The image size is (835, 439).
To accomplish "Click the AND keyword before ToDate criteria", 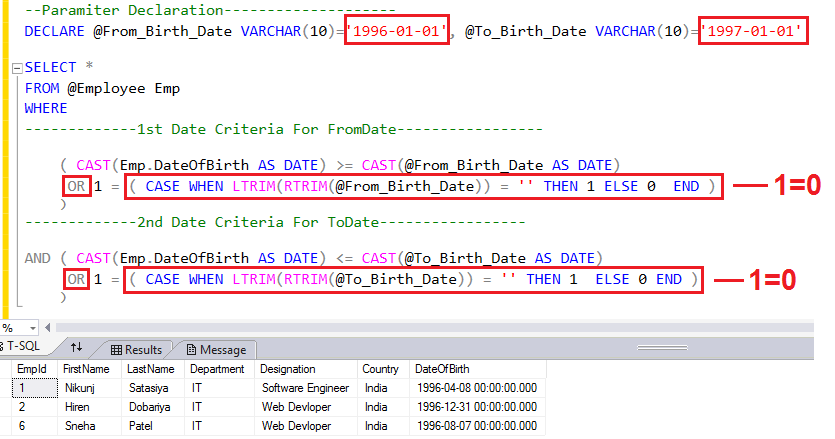I will (x=37, y=258).
